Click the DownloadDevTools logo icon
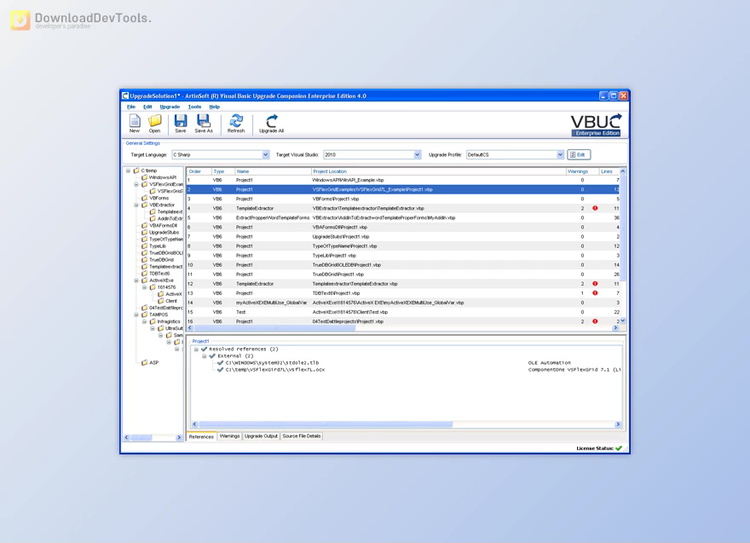The image size is (750, 543). [x=20, y=21]
